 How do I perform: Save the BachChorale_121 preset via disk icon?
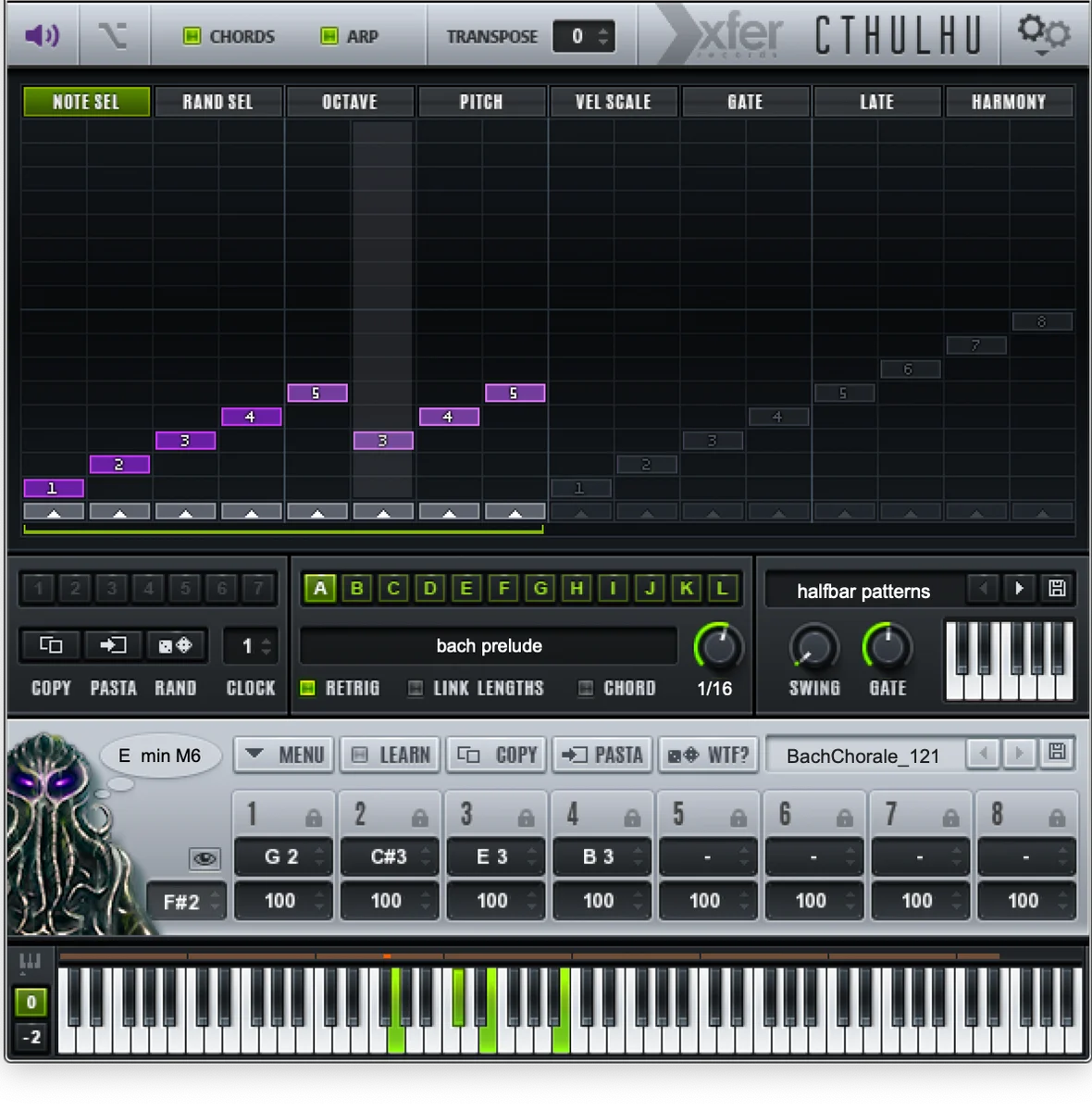coord(1057,753)
